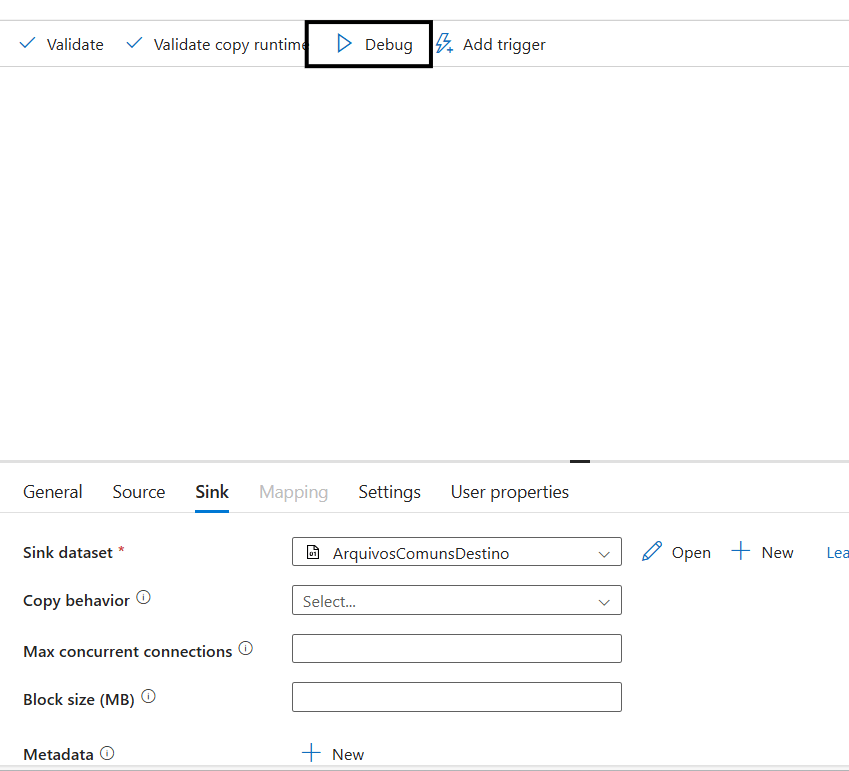The height and width of the screenshot is (771, 849).
Task: Click the Validate checkmark icon
Action: tap(28, 44)
